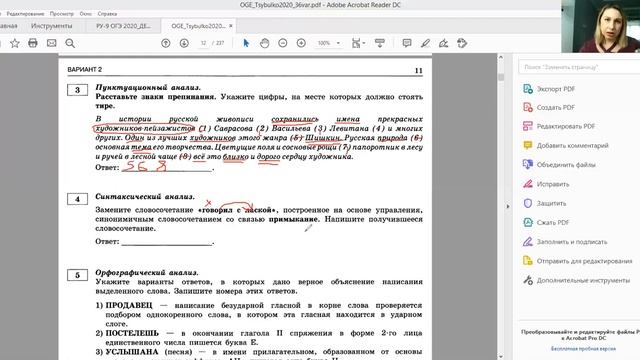Open the Справка menu
This screenshot has height=360, width=640.
(x=107, y=13)
